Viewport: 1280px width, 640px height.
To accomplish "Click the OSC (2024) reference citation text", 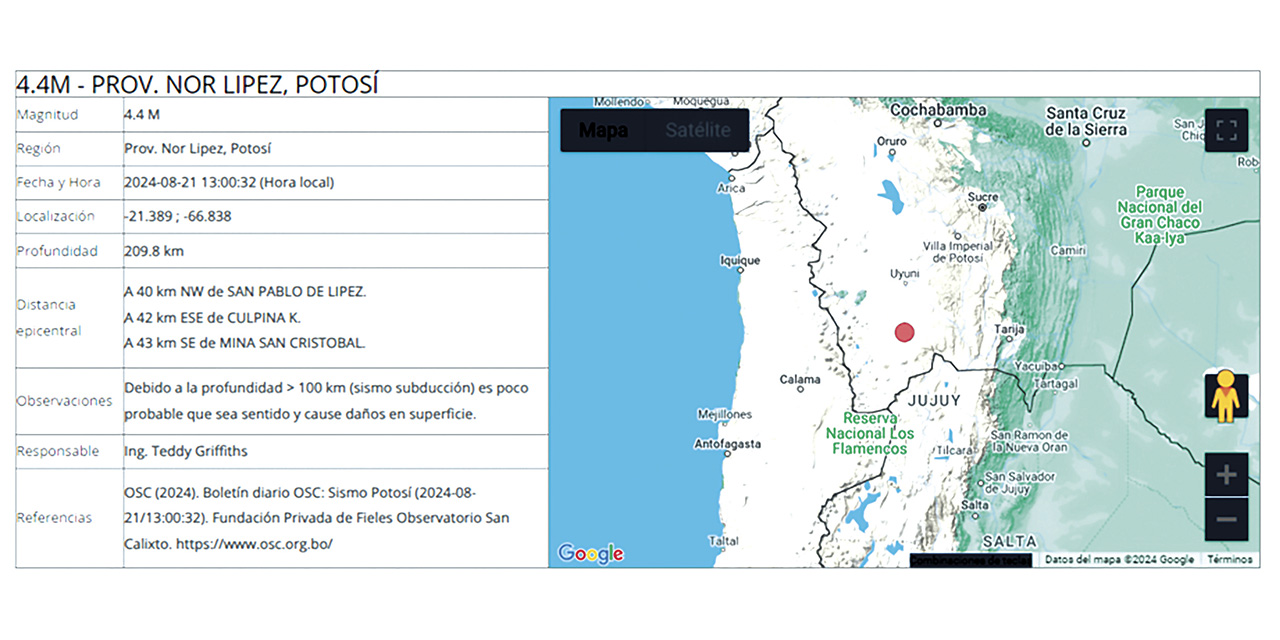I will (x=317, y=518).
